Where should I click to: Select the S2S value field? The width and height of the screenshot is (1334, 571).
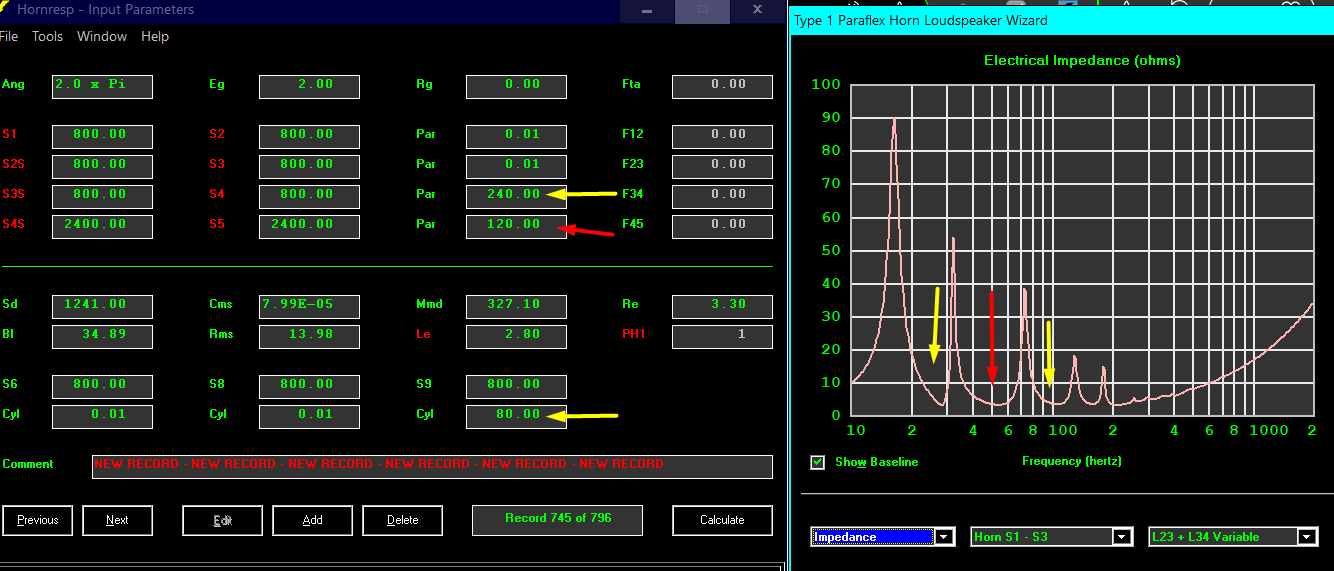click(x=102, y=166)
